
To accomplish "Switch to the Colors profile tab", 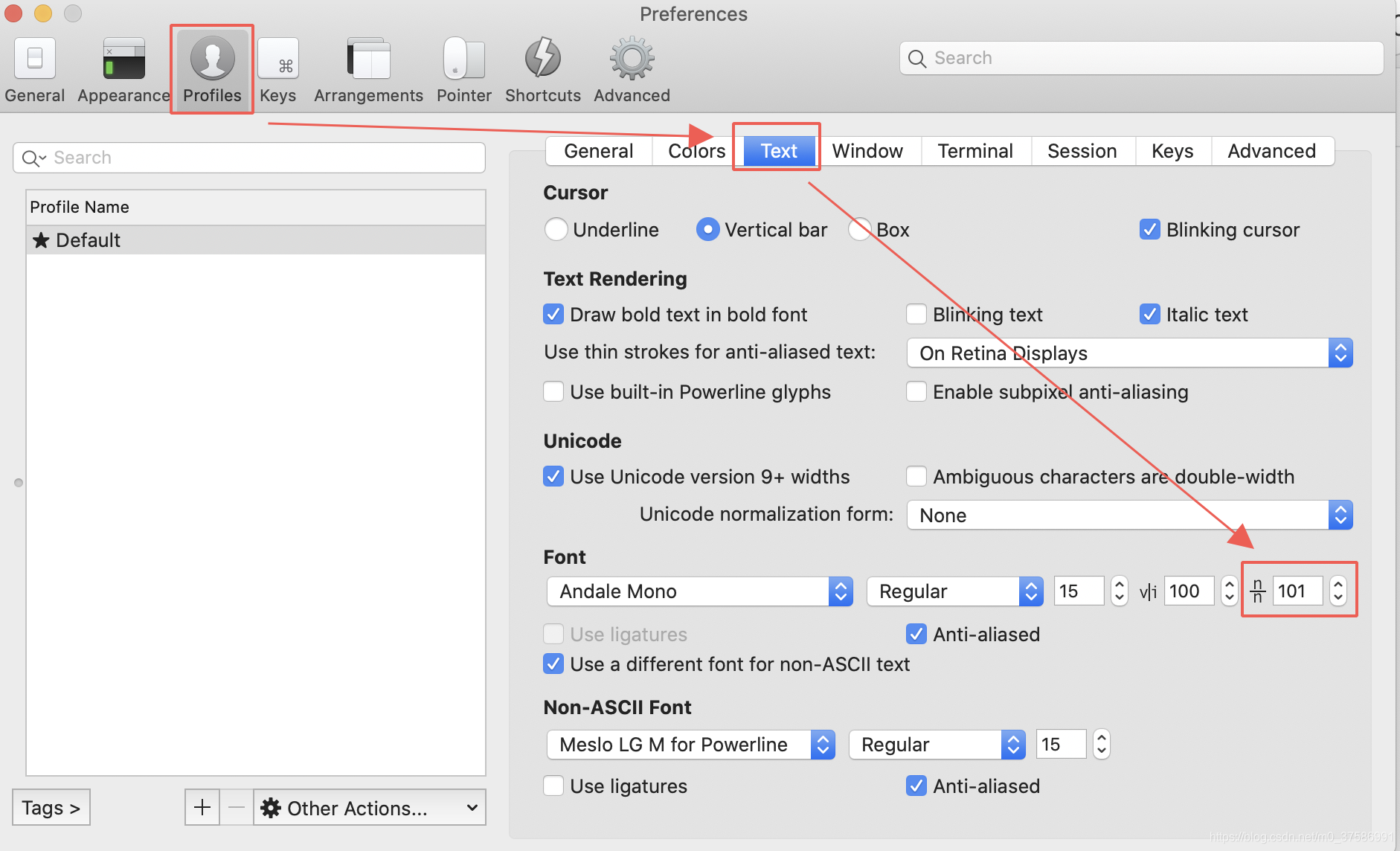I will (x=696, y=151).
